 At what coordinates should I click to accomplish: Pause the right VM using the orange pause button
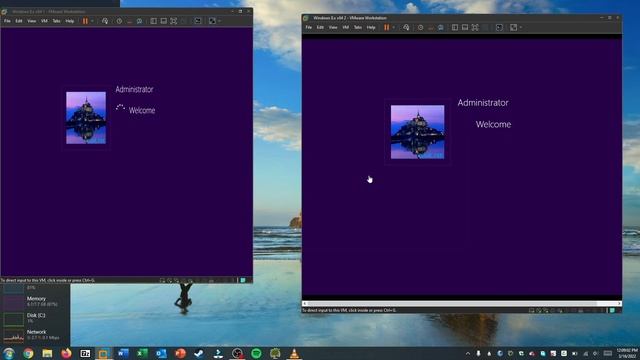click(x=386, y=27)
